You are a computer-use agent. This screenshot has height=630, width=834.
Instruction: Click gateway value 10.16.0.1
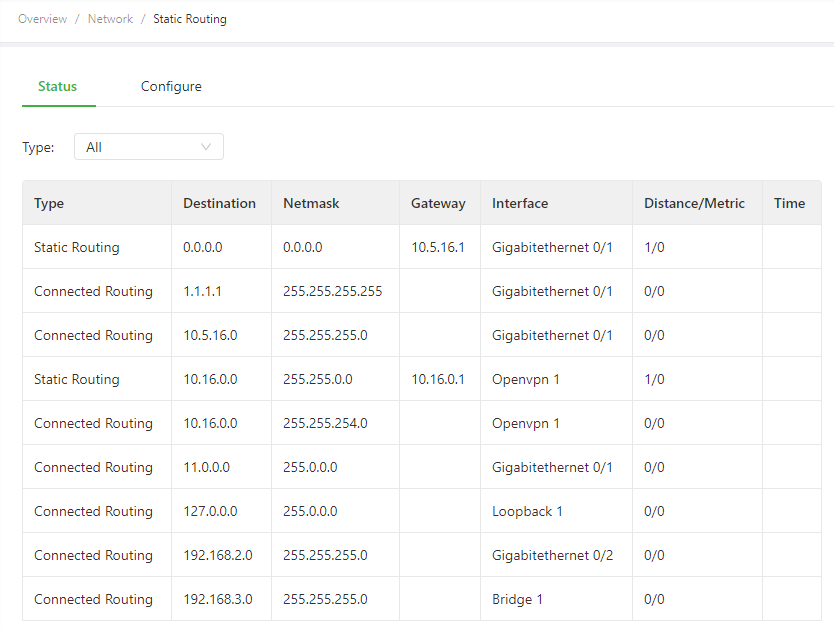(438, 379)
